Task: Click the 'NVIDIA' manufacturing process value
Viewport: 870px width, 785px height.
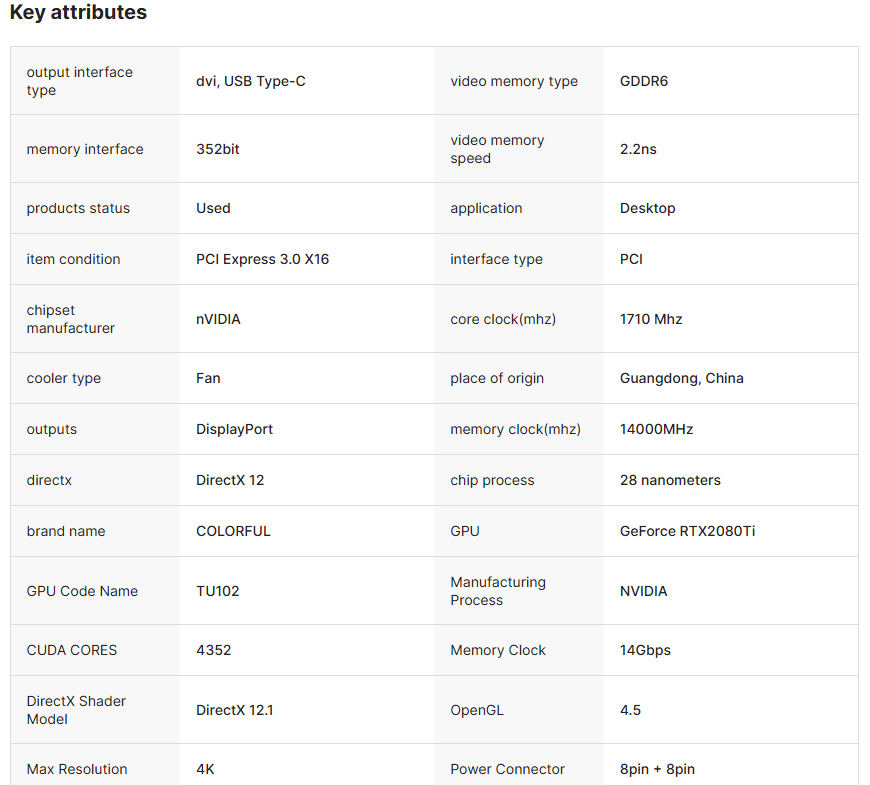Action: click(644, 591)
